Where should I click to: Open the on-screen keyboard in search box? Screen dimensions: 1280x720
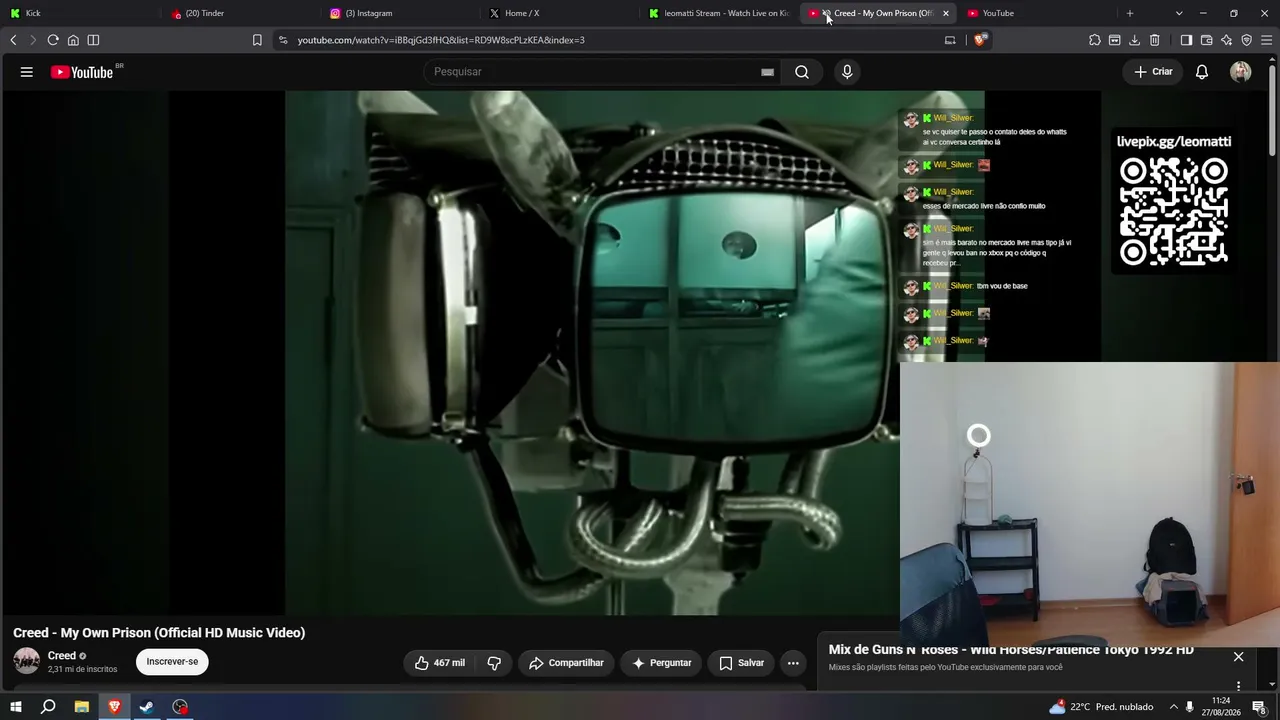[767, 72]
